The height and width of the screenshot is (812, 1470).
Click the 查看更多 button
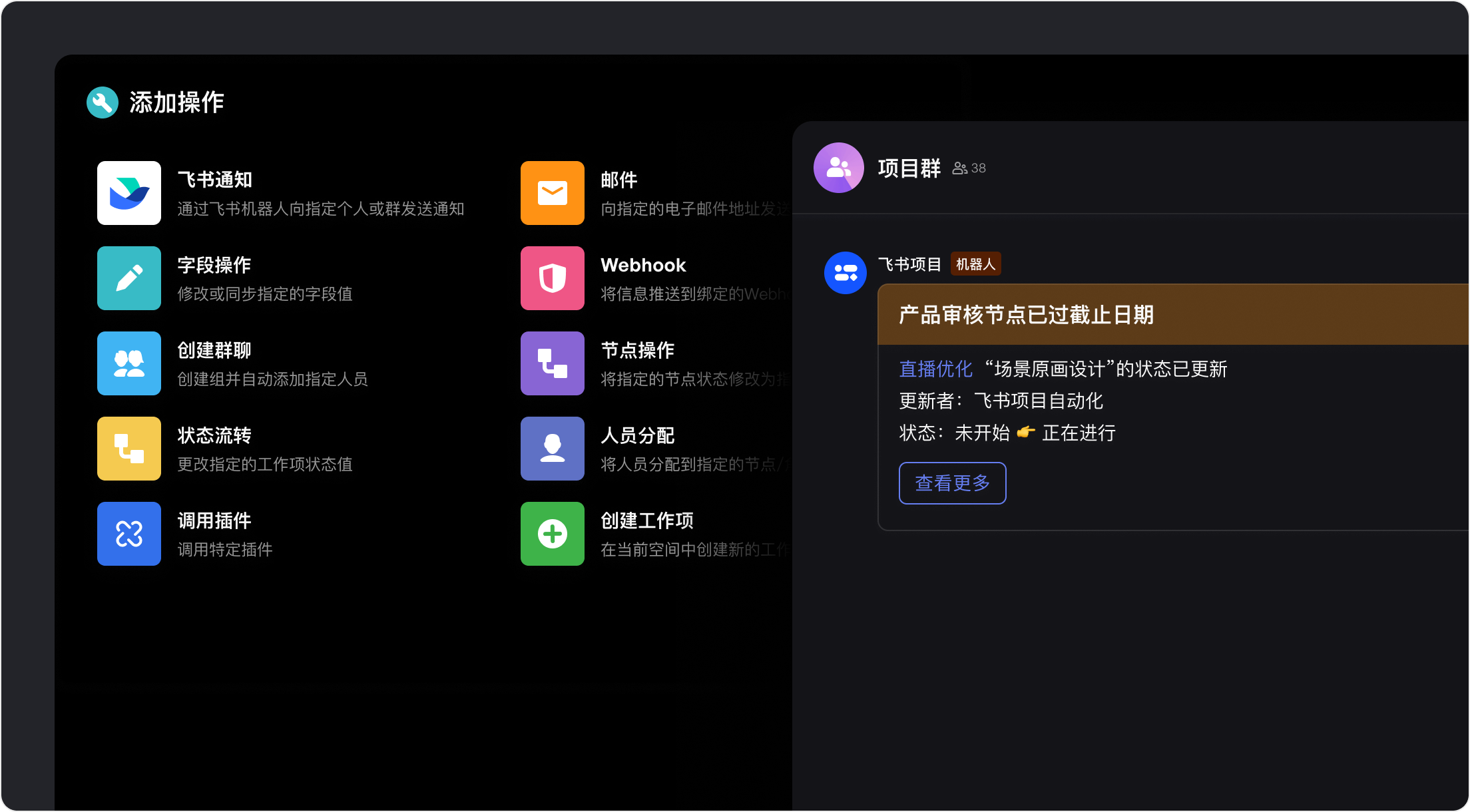[952, 483]
